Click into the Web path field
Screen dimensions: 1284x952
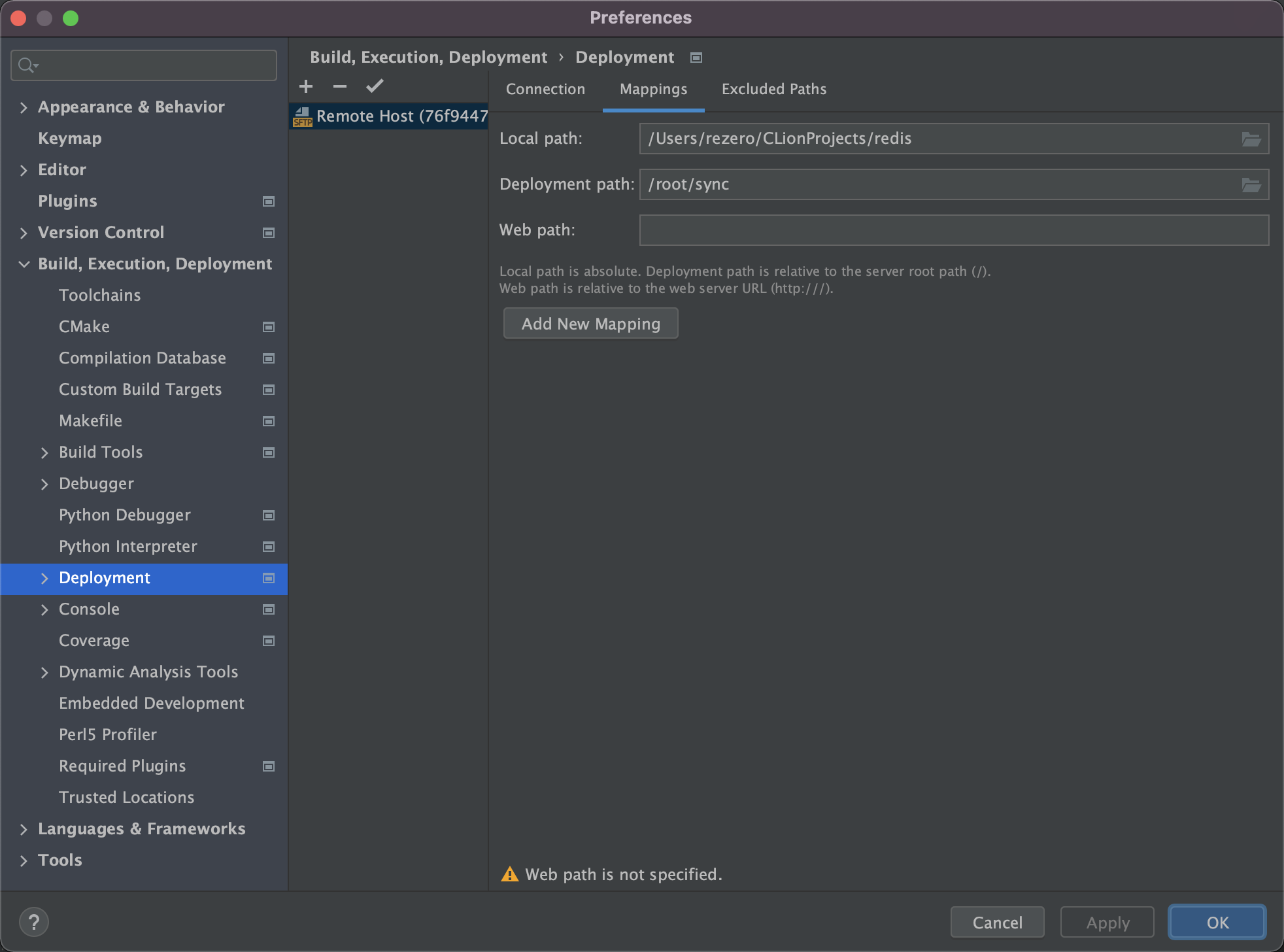tap(953, 230)
